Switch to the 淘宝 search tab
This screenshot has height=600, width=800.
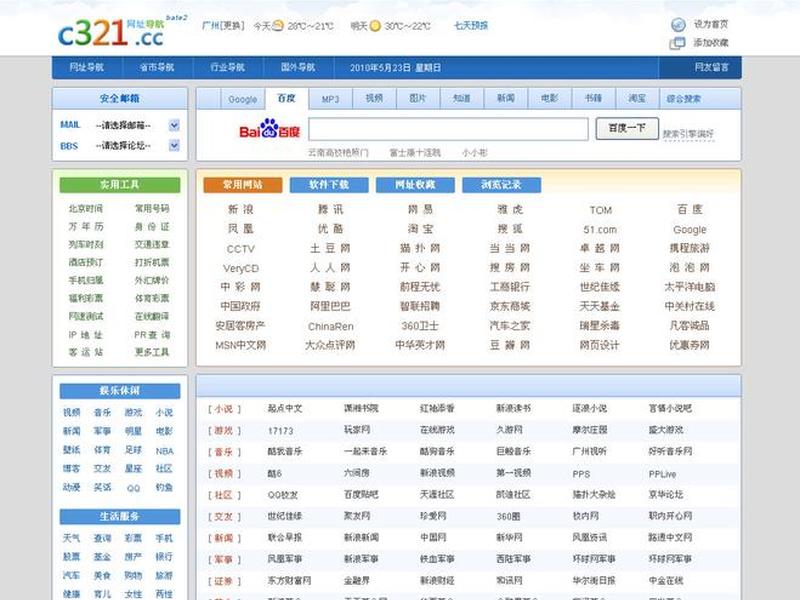pyautogui.click(x=637, y=99)
